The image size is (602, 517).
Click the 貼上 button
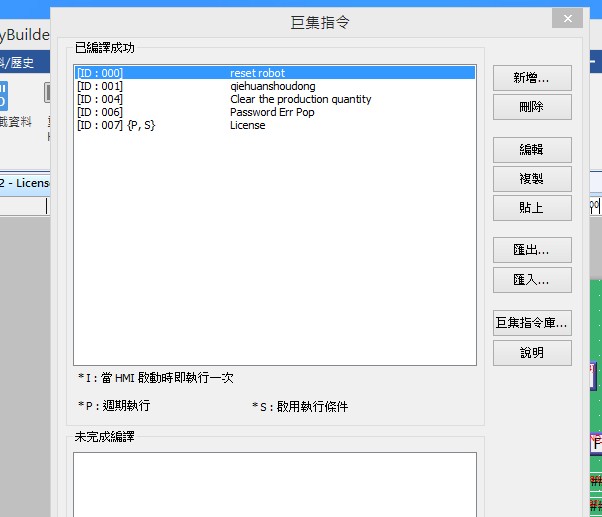532,208
